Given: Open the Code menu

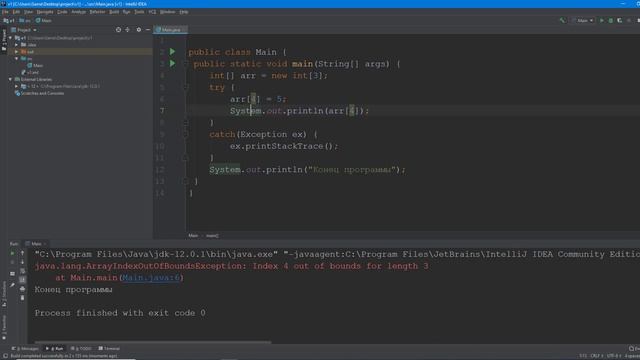Looking at the screenshot, I should tap(62, 12).
